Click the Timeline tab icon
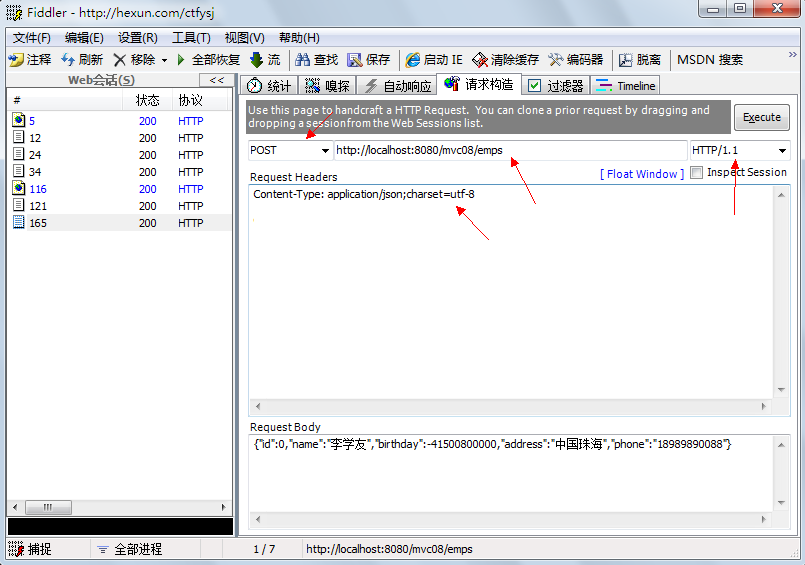 click(x=604, y=85)
